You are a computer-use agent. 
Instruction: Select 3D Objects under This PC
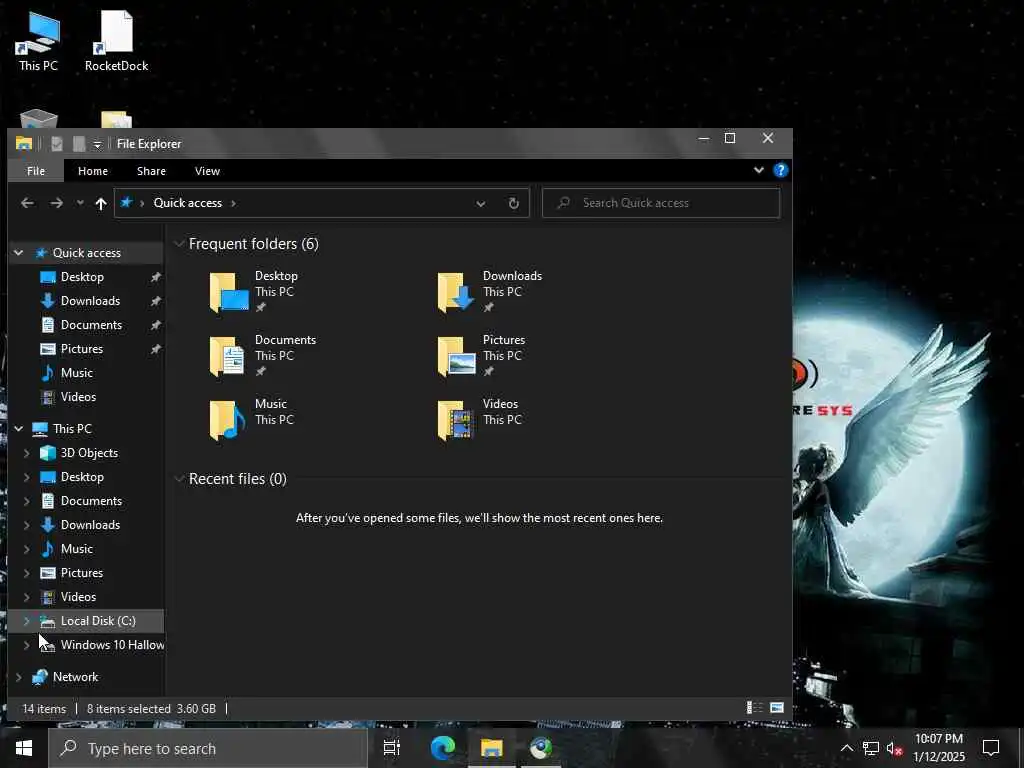pos(89,453)
